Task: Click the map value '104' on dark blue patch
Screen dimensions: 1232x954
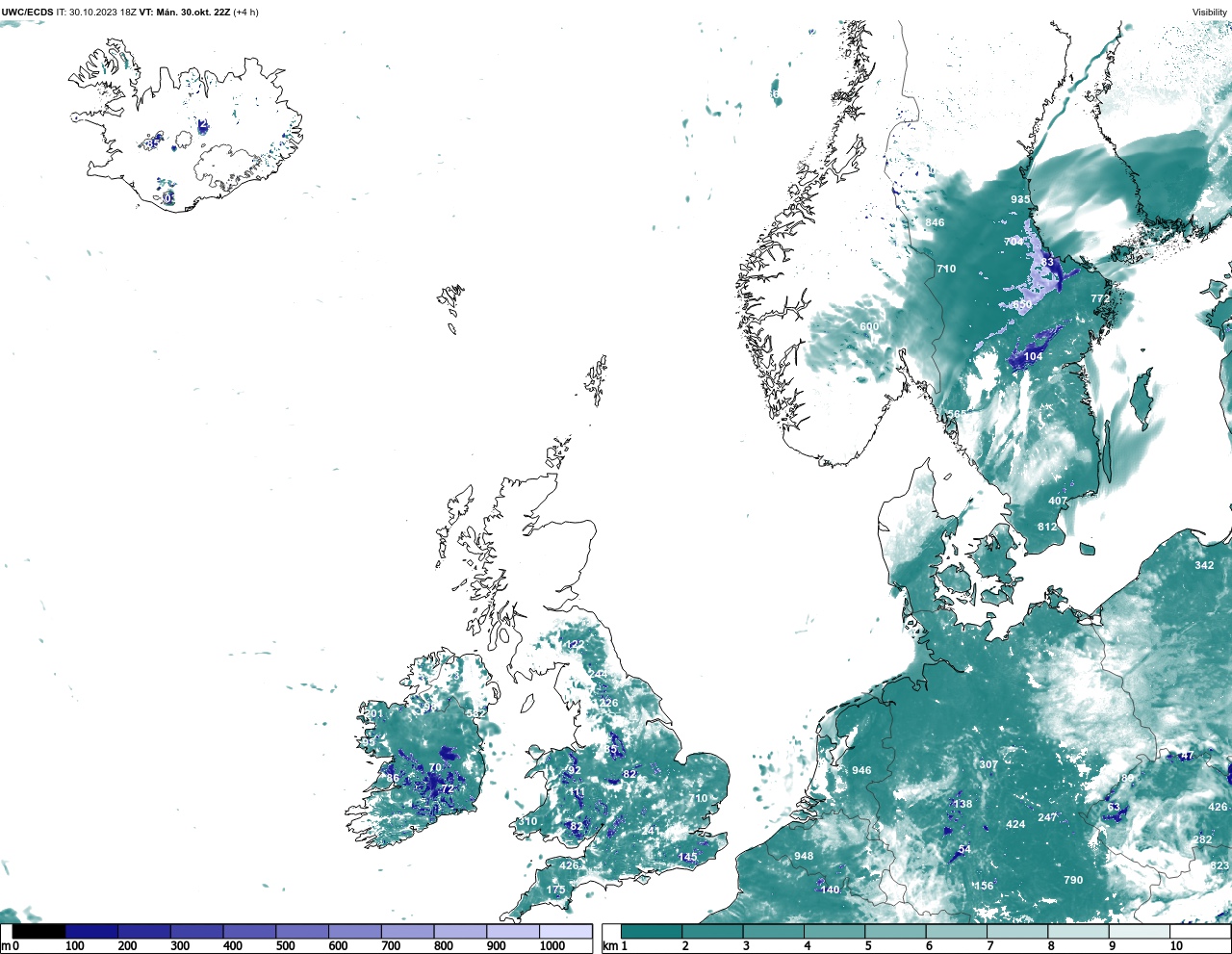Action: pos(1033,356)
